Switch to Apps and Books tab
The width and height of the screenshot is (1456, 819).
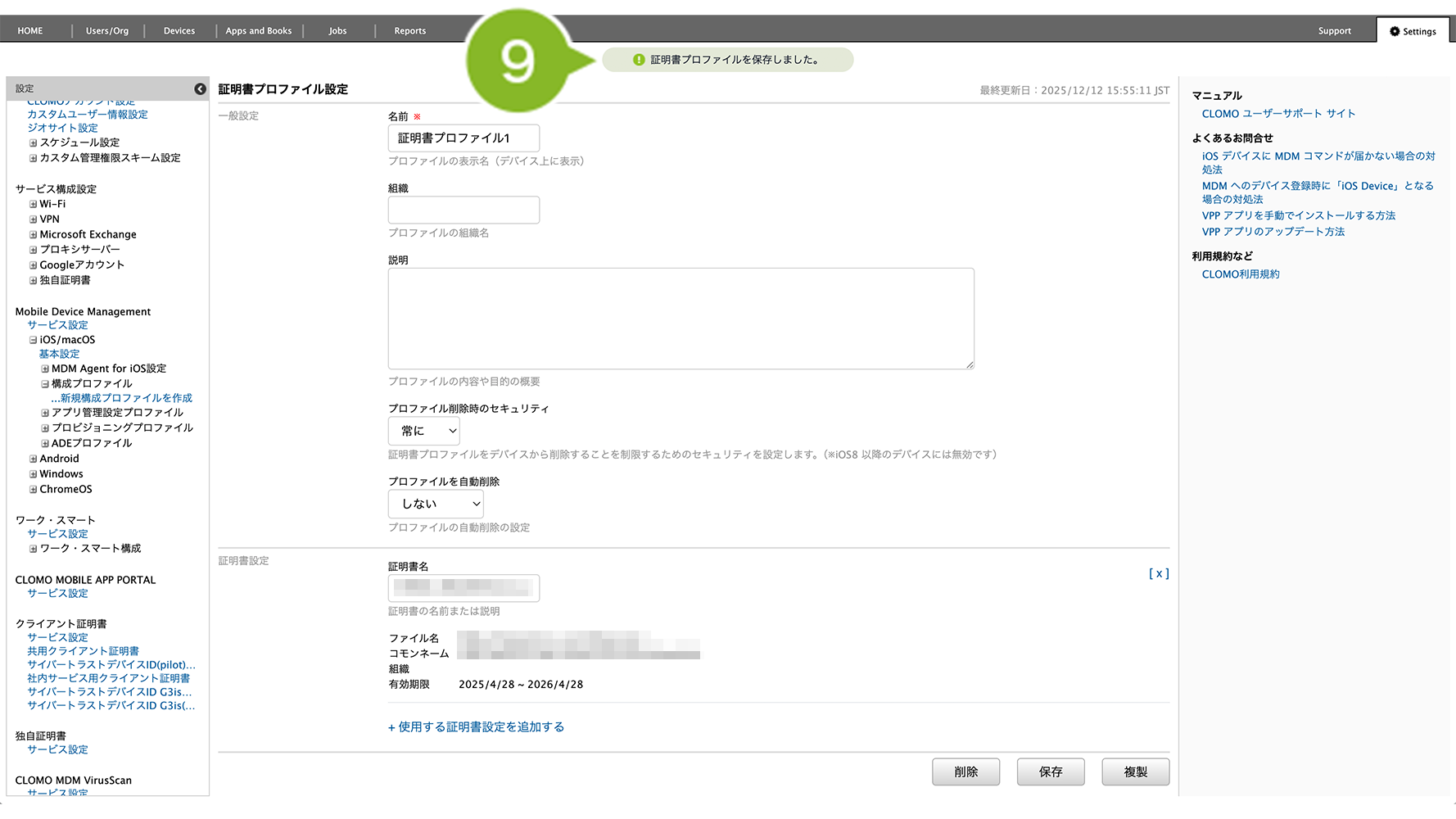click(259, 31)
